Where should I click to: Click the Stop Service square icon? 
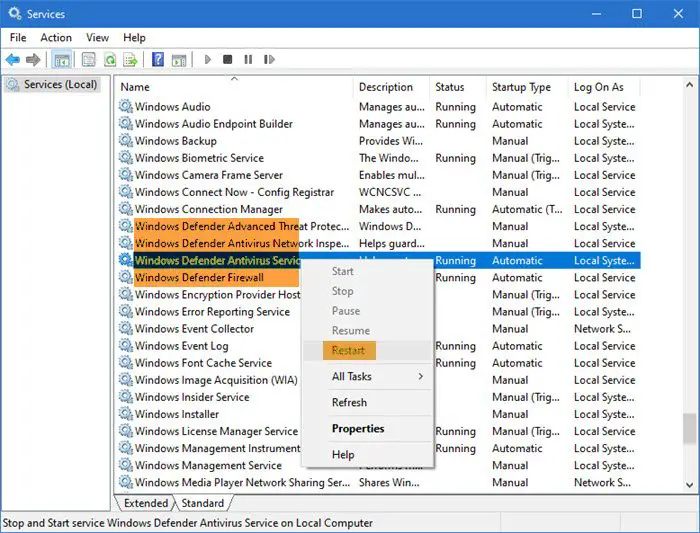pyautogui.click(x=228, y=59)
